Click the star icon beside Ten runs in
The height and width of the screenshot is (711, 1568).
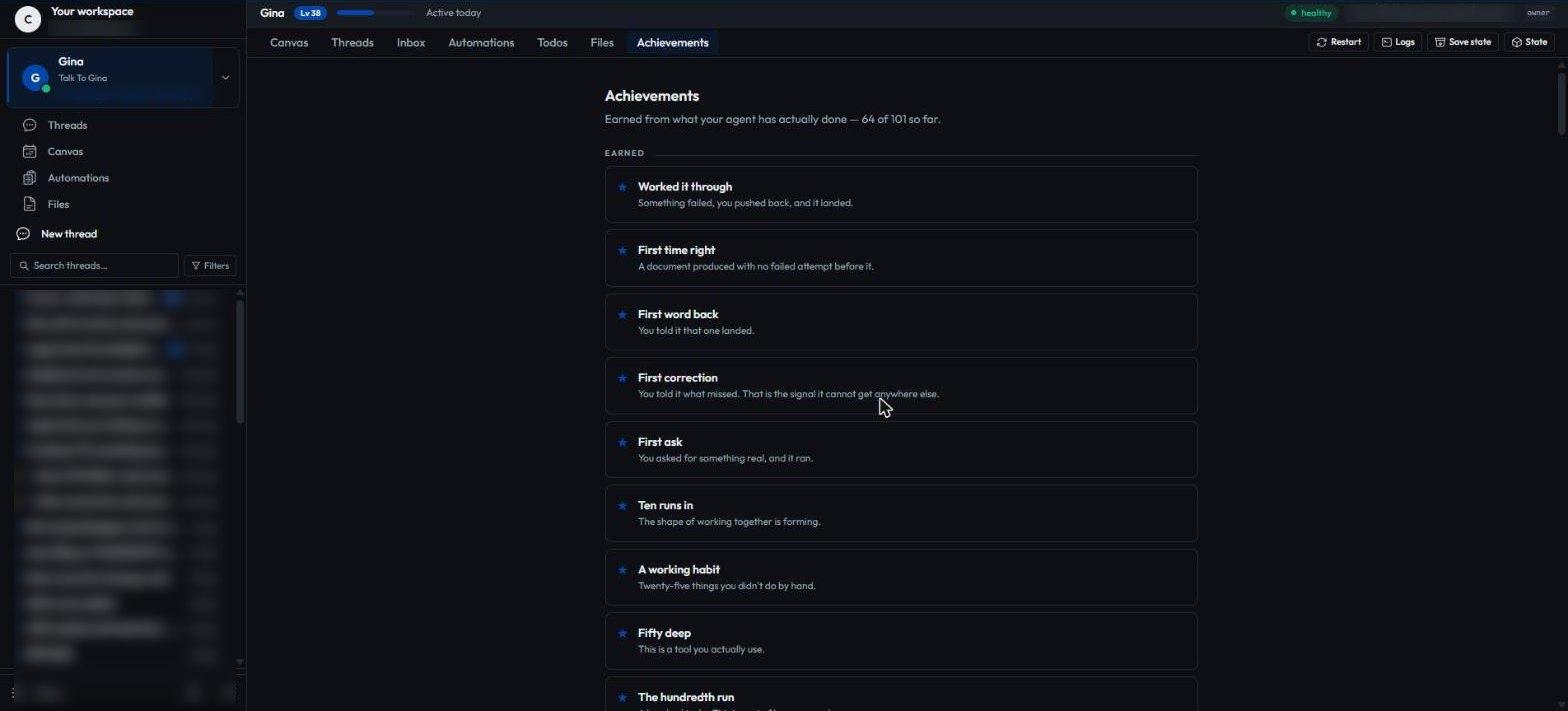(x=622, y=506)
